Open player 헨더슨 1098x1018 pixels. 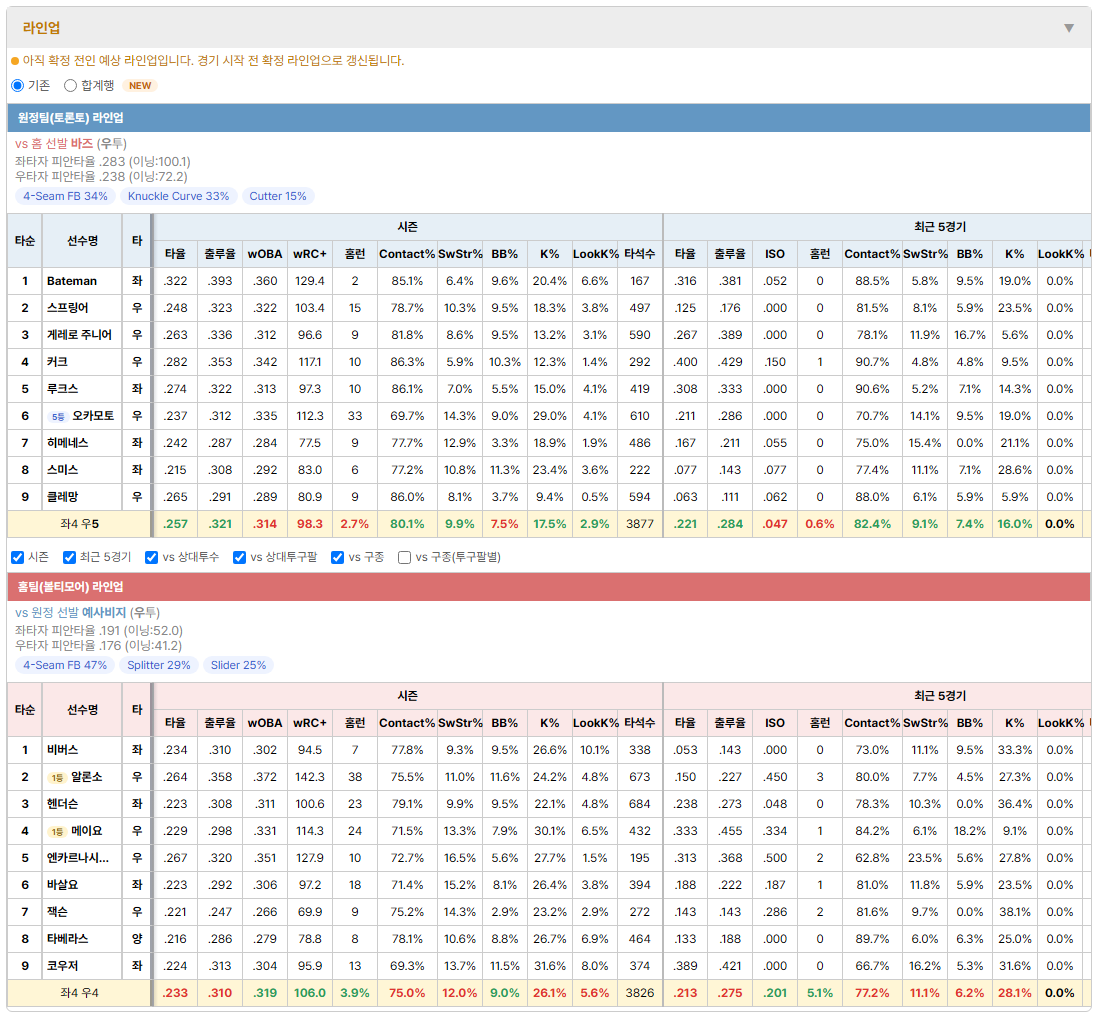point(62,804)
